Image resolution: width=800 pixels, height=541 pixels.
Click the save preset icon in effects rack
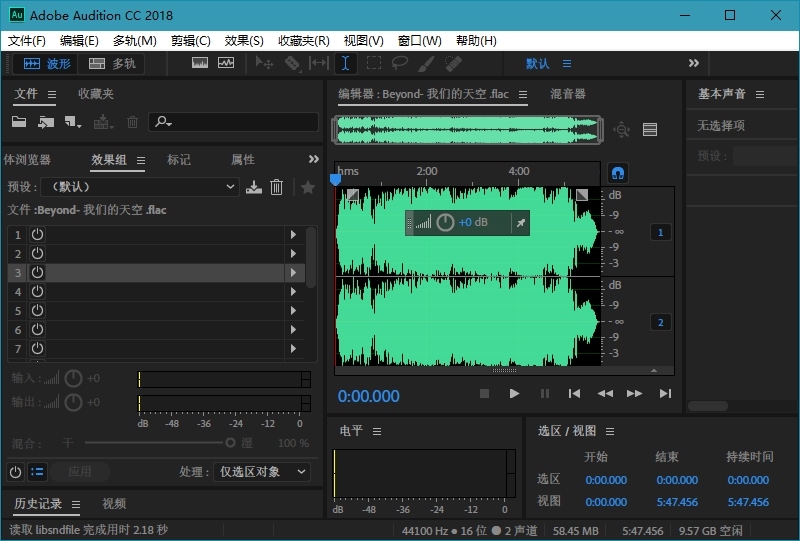254,187
